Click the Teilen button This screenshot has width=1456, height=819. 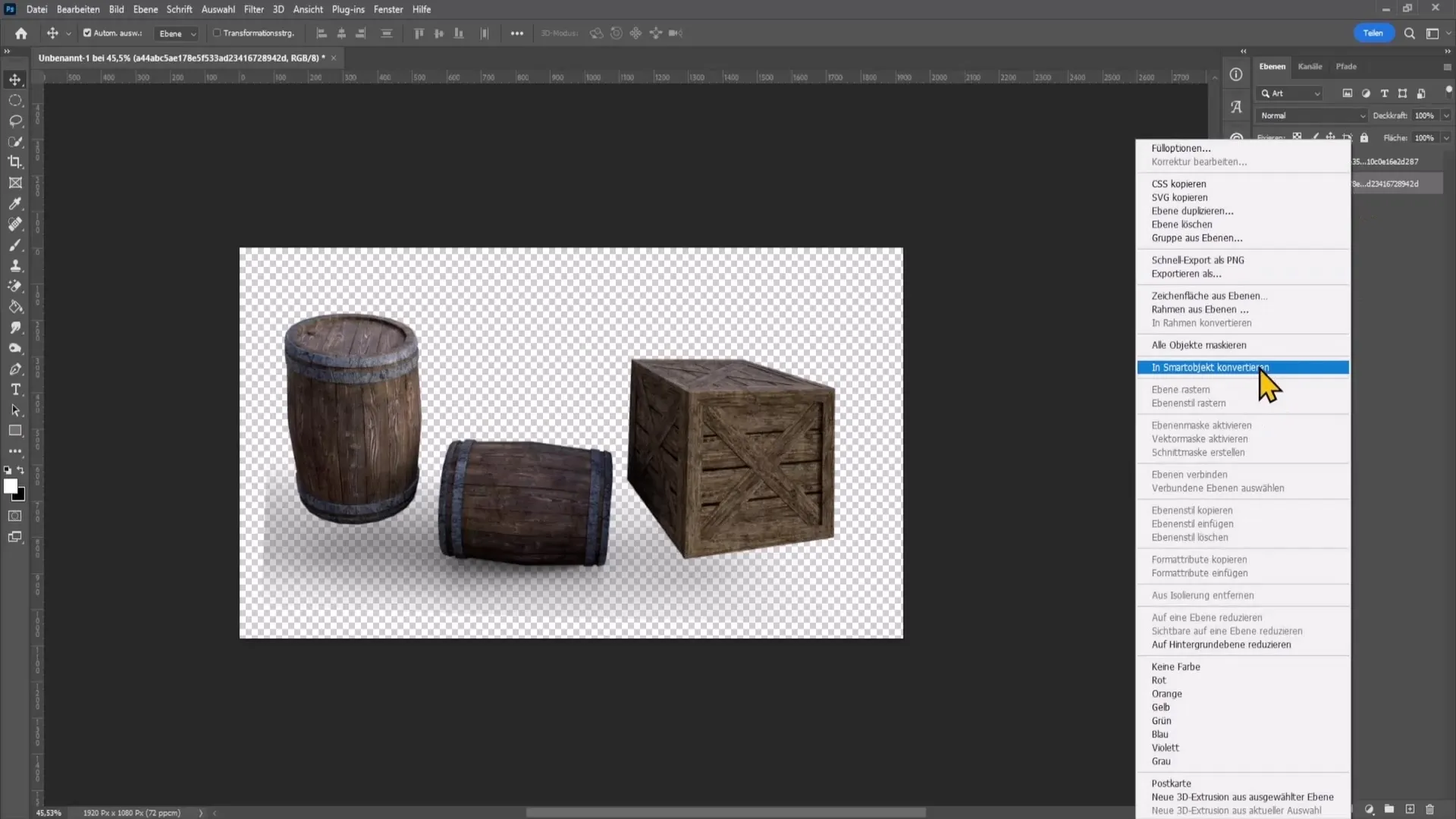1375,33
